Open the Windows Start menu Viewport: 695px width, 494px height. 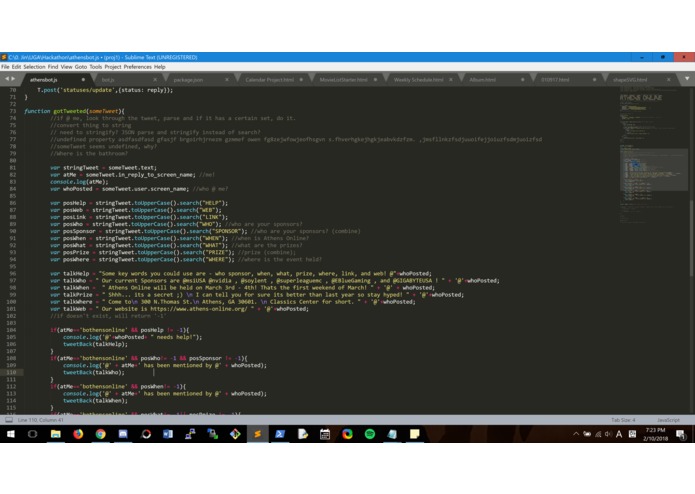tap(11, 434)
